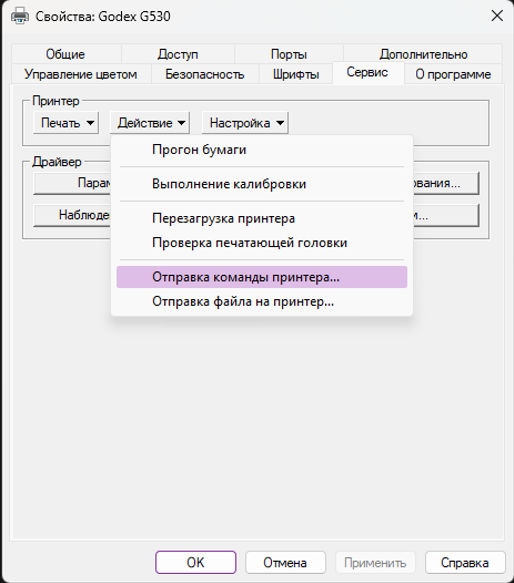The image size is (514, 583).
Task: Collapse the Действие dropdown button
Action: click(150, 123)
